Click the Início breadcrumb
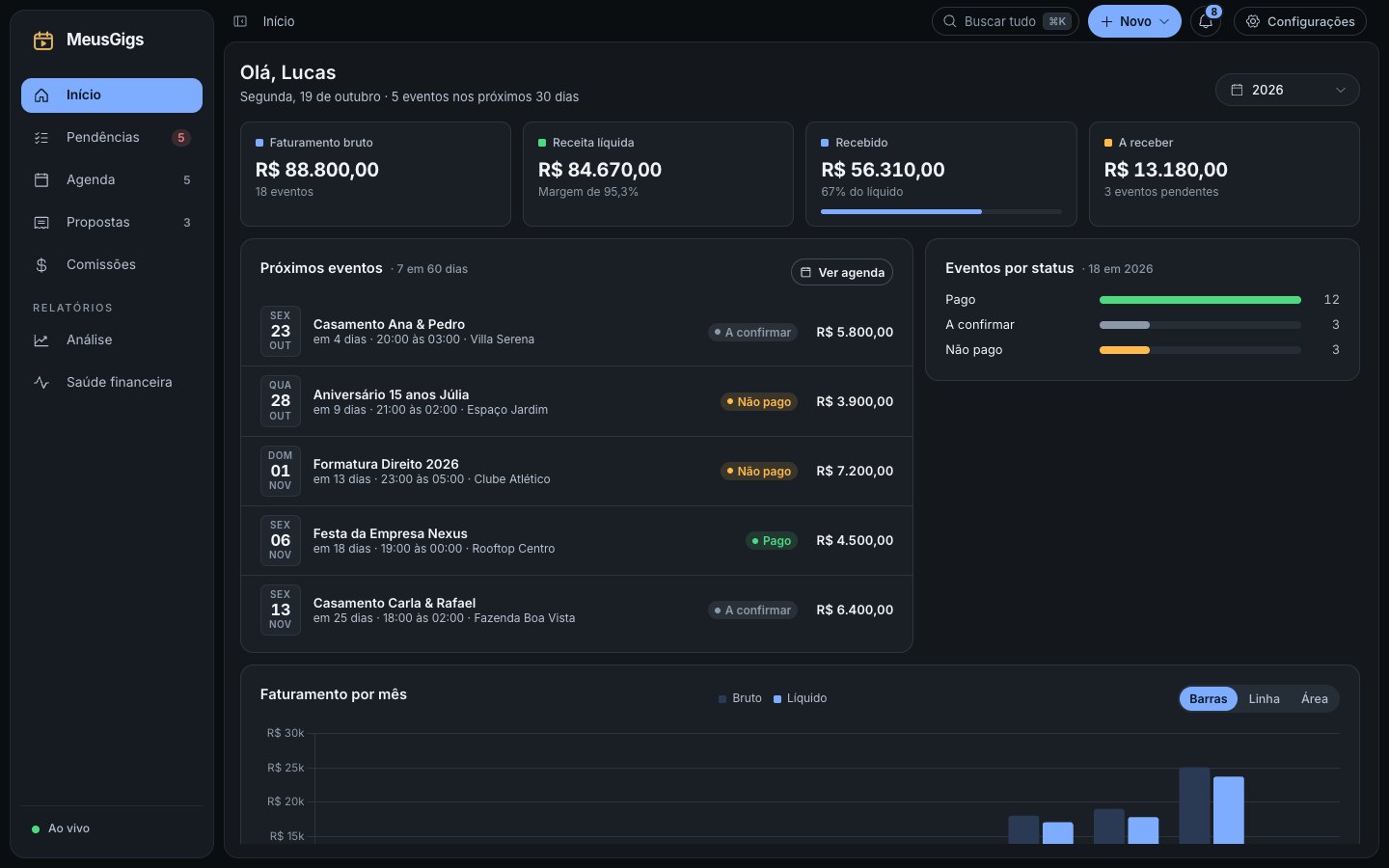This screenshot has width=1389, height=868. click(279, 21)
